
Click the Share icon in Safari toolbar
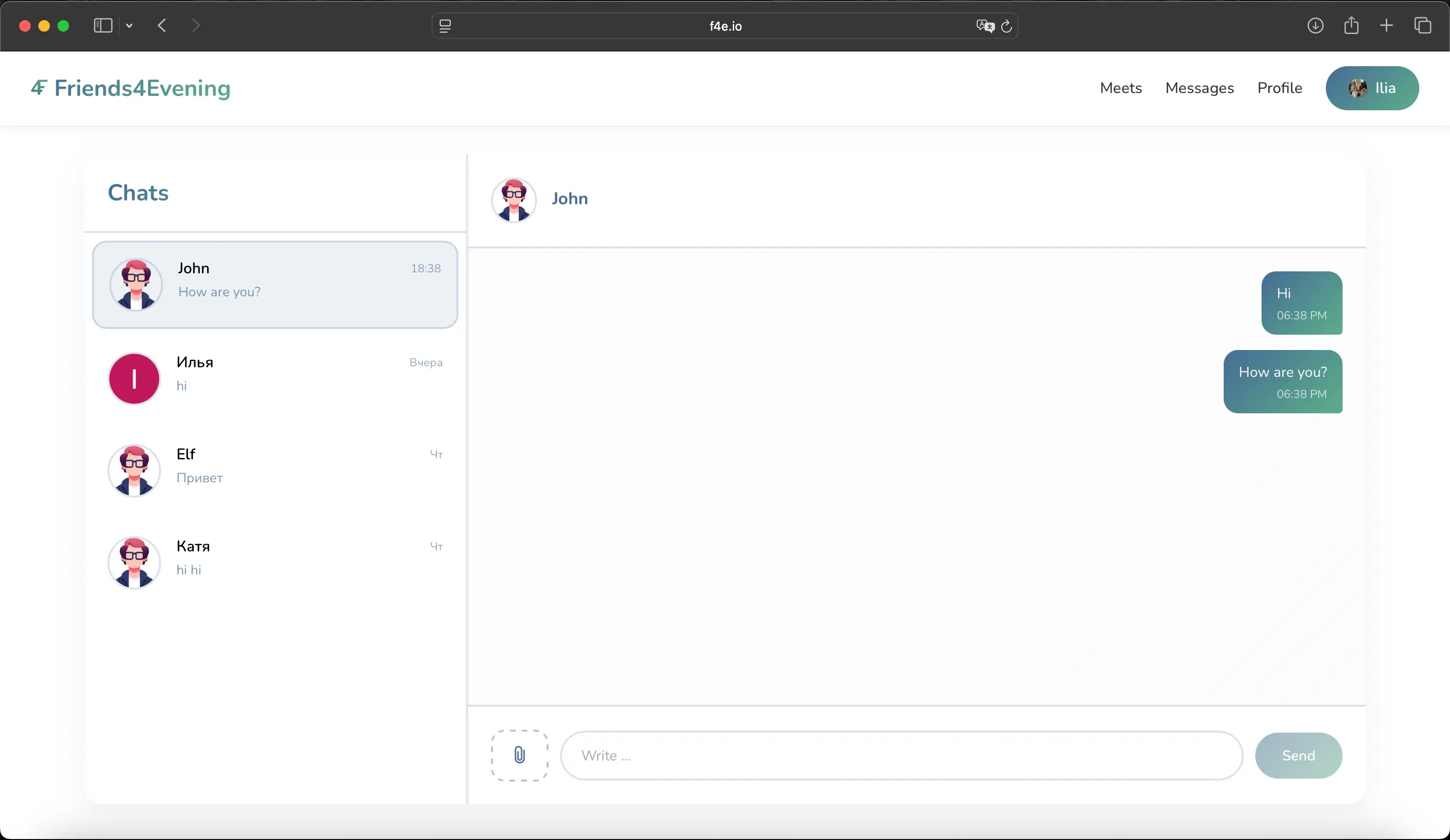[1351, 25]
